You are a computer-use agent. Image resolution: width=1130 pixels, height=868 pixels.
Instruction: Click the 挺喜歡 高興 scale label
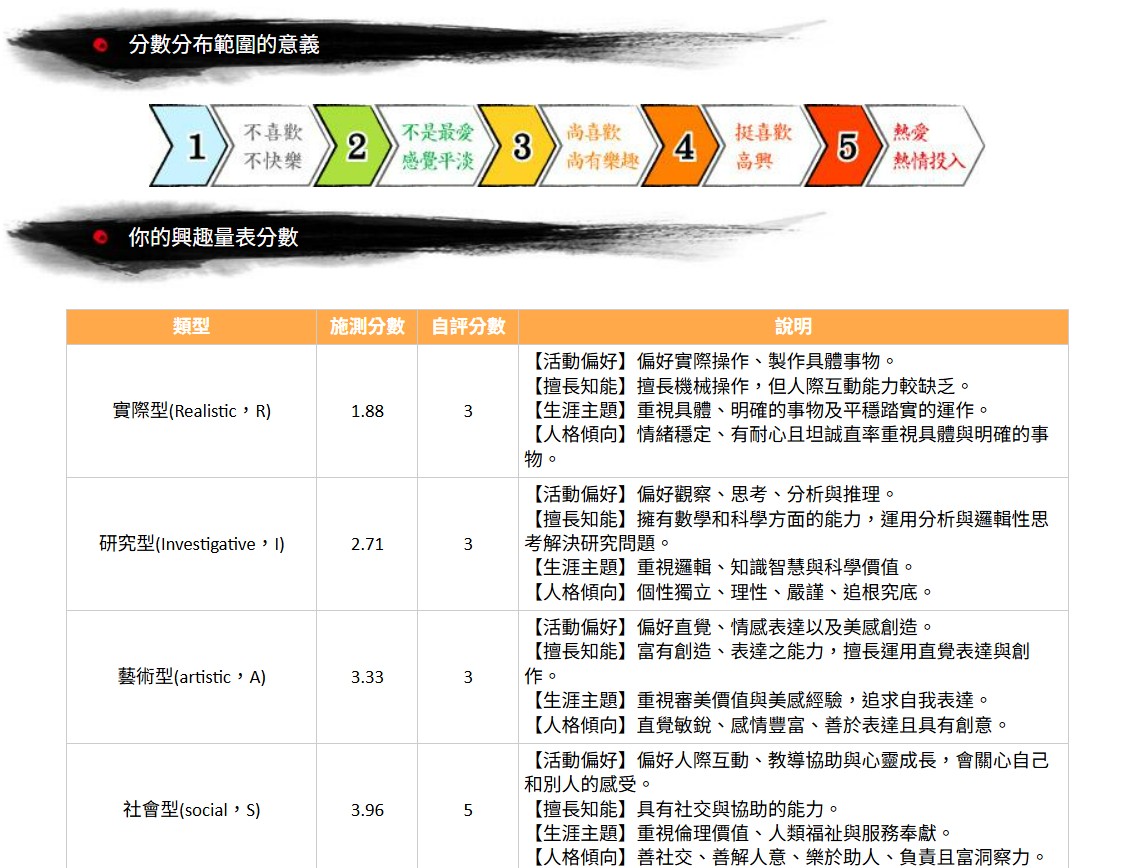762,147
